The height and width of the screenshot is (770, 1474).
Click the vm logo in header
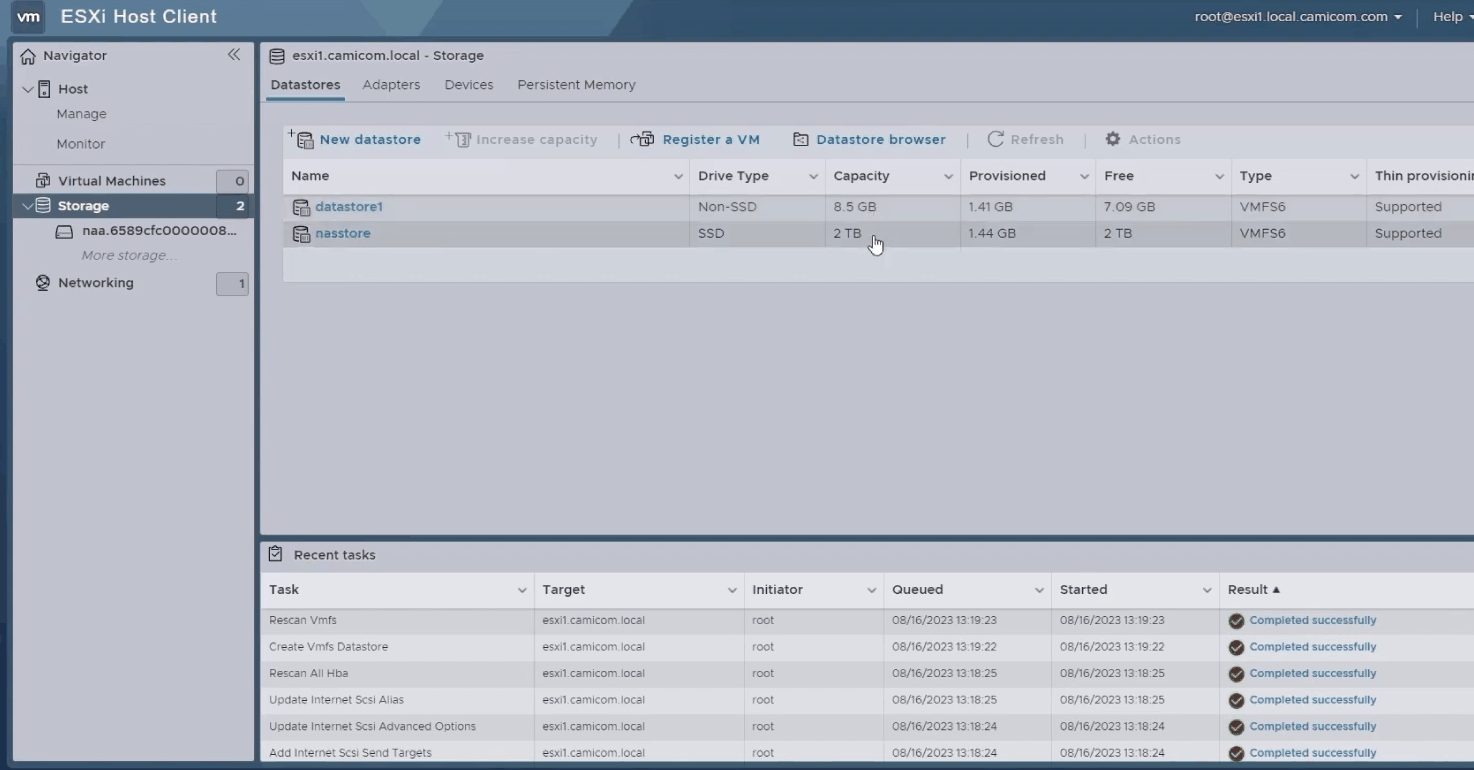(29, 17)
